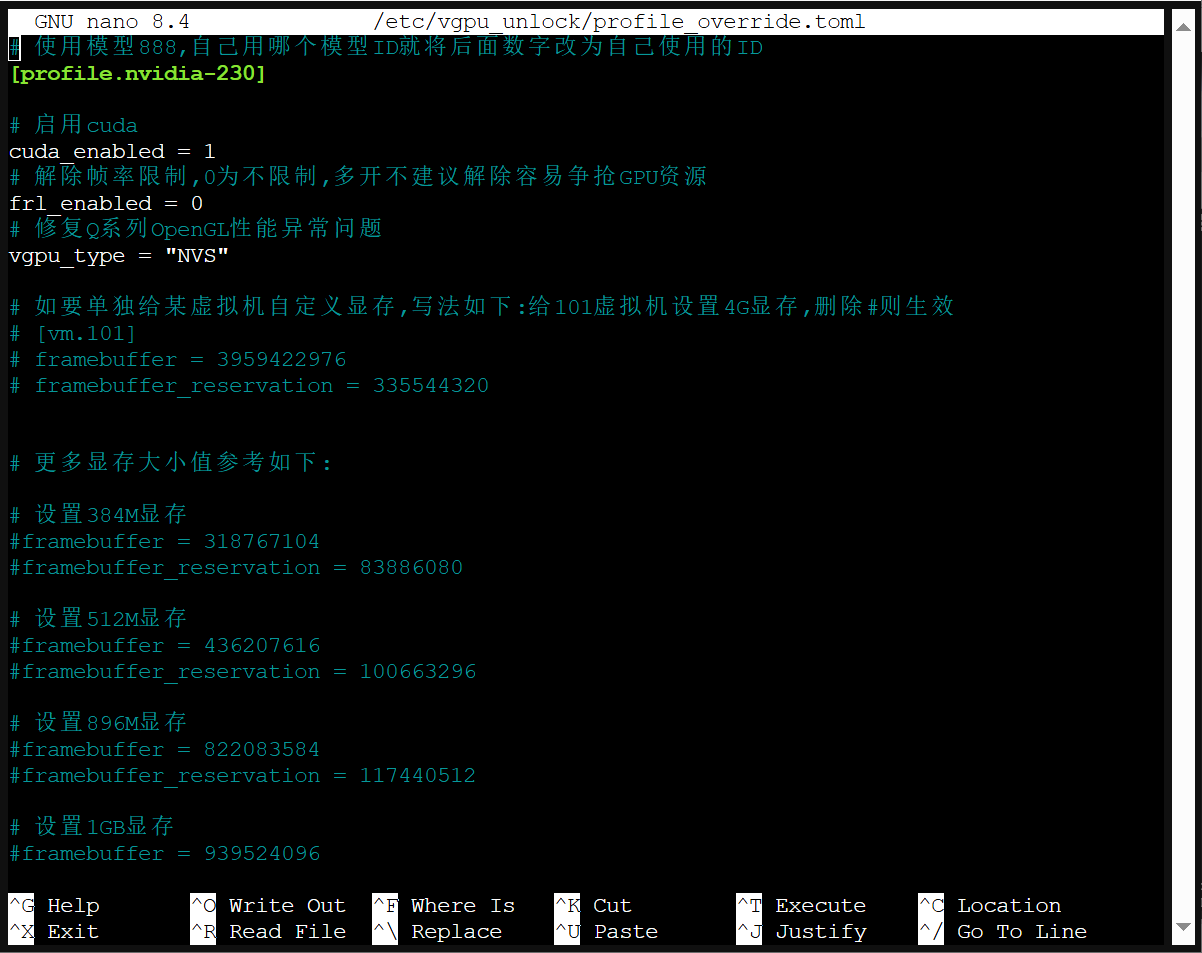This screenshot has width=1202, height=953.
Task: Select the ^O Write Out shortcut
Action: tap(268, 905)
